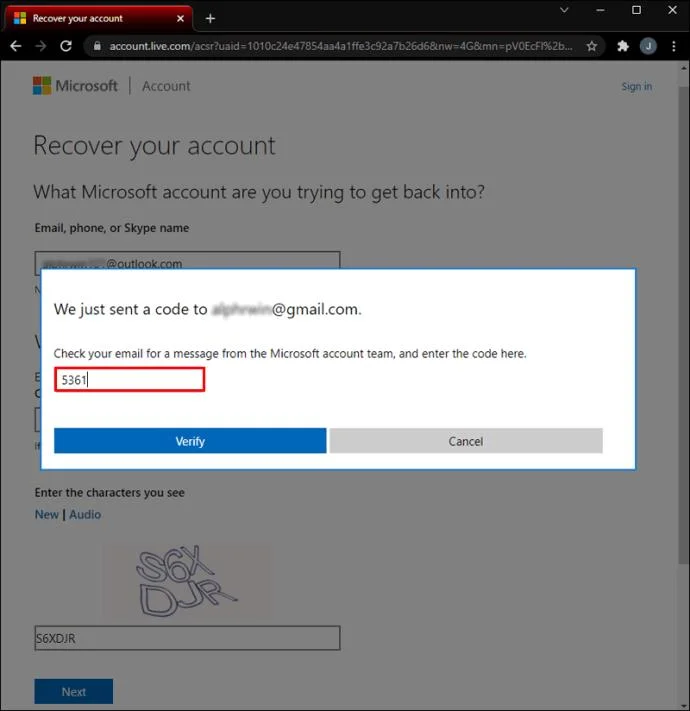The height and width of the screenshot is (711, 690).
Task: Open the tab search chevron
Action: 564,10
